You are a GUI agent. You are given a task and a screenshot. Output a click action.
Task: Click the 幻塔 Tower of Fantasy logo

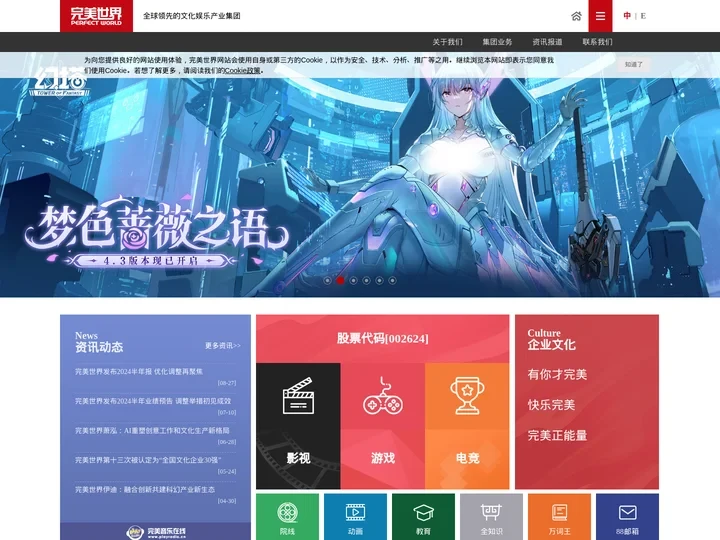click(x=60, y=82)
